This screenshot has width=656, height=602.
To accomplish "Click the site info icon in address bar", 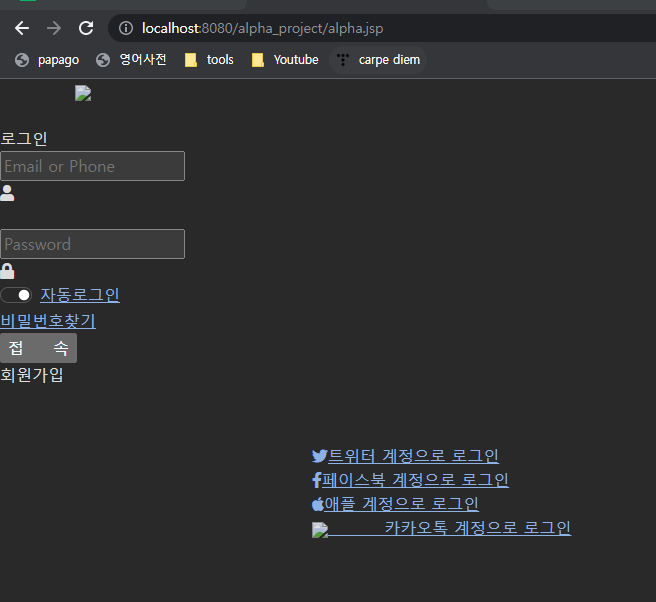I will tap(126, 28).
